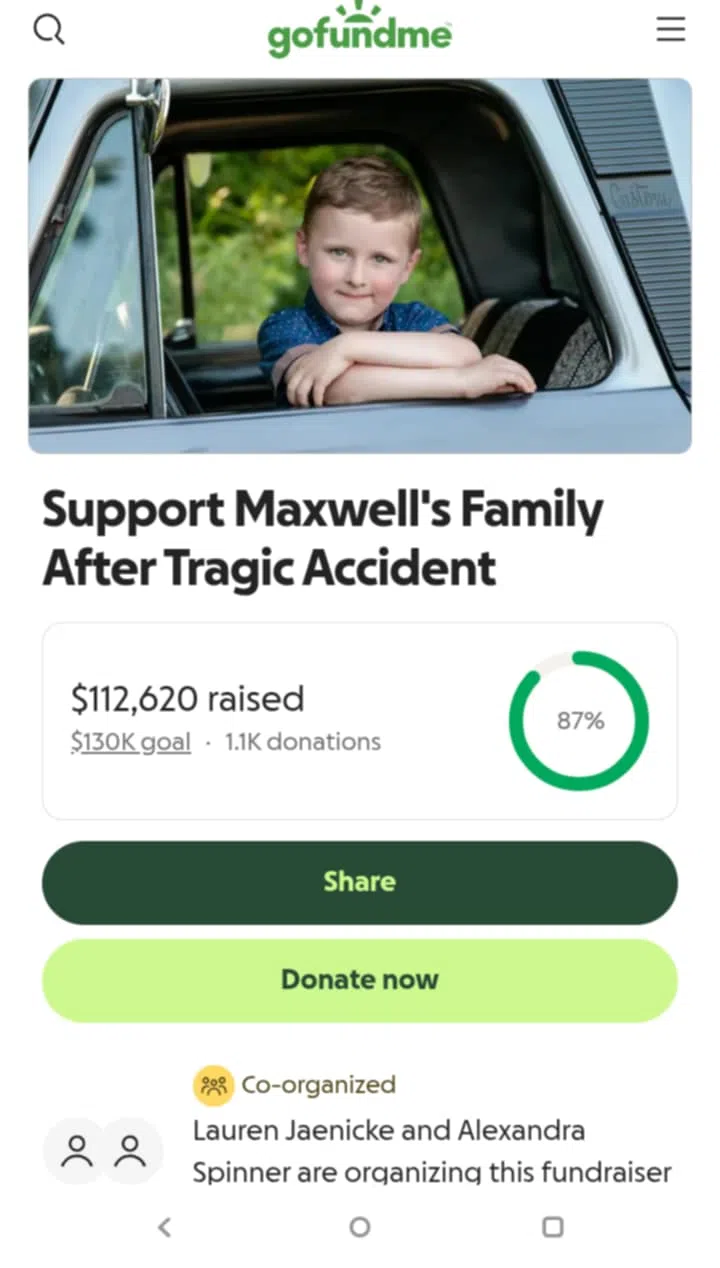The height and width of the screenshot is (1268, 720).
Task: Open the search magnifier icon
Action: 49,29
